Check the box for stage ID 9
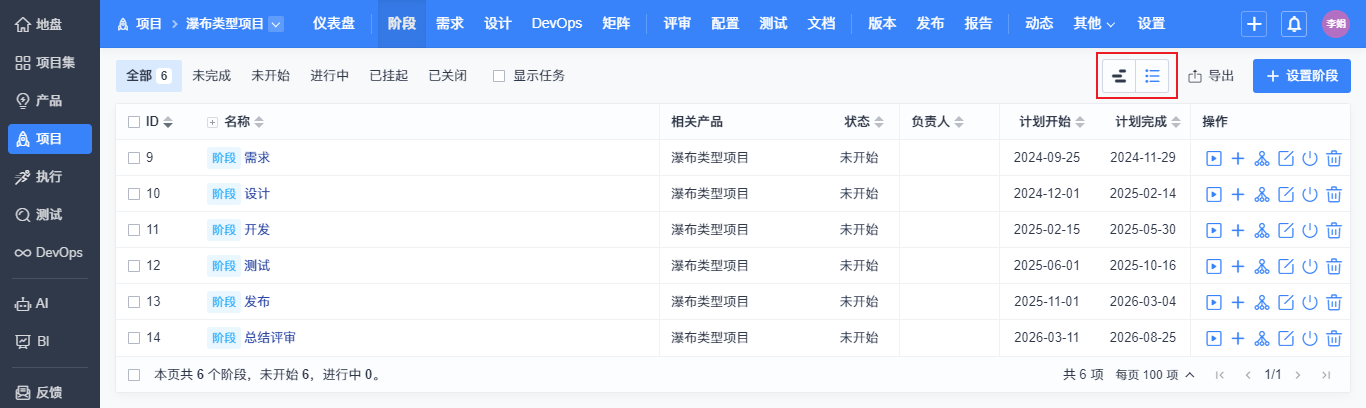This screenshot has height=408, width=1366. pyautogui.click(x=134, y=158)
